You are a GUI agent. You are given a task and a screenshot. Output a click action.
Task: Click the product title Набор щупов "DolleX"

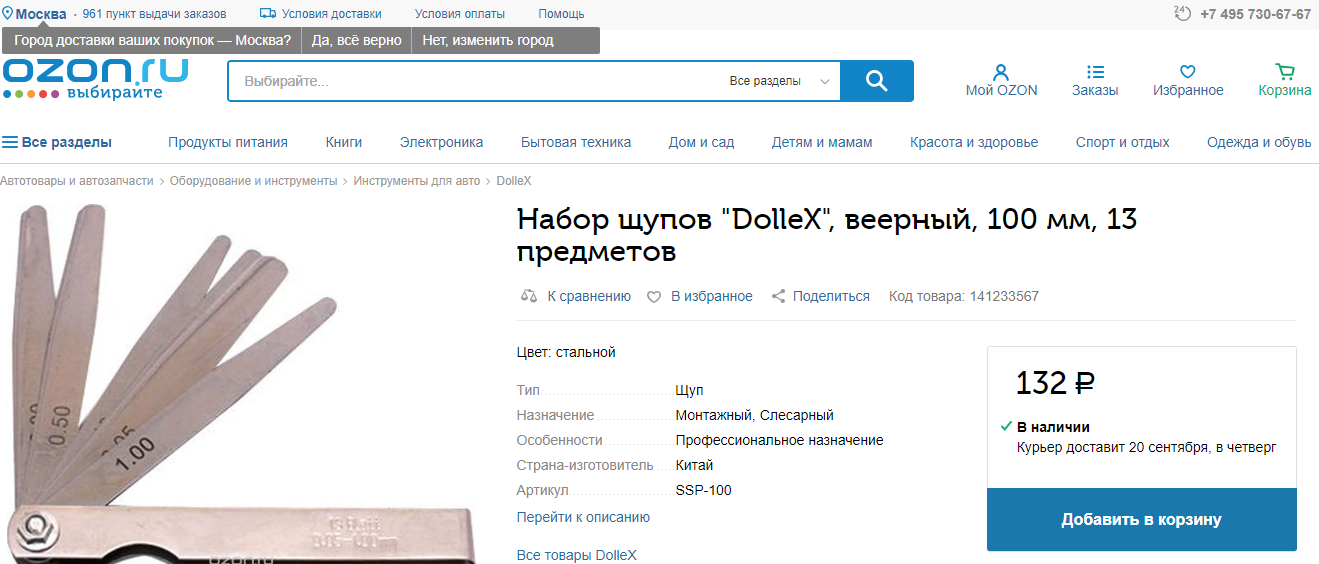coord(827,235)
